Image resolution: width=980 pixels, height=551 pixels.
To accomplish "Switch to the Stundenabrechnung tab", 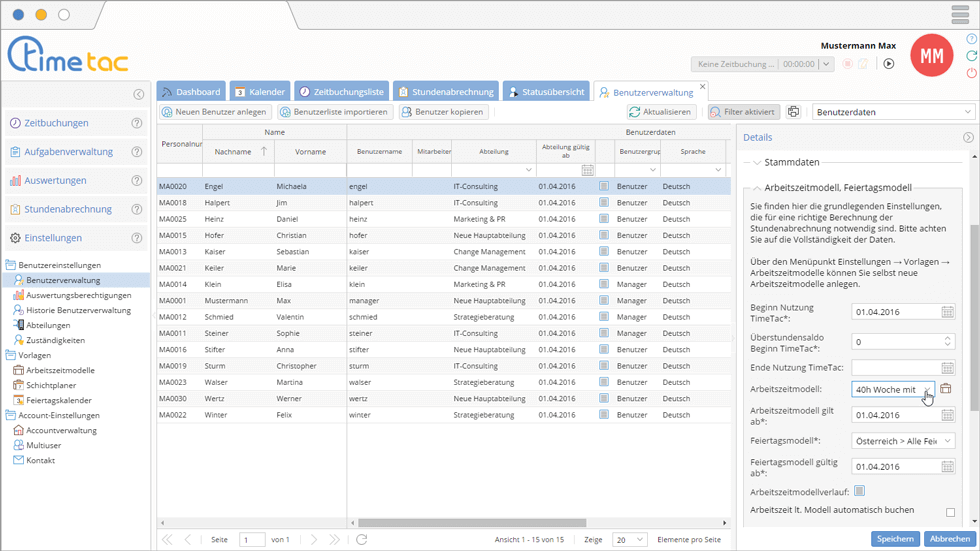I will (446, 92).
